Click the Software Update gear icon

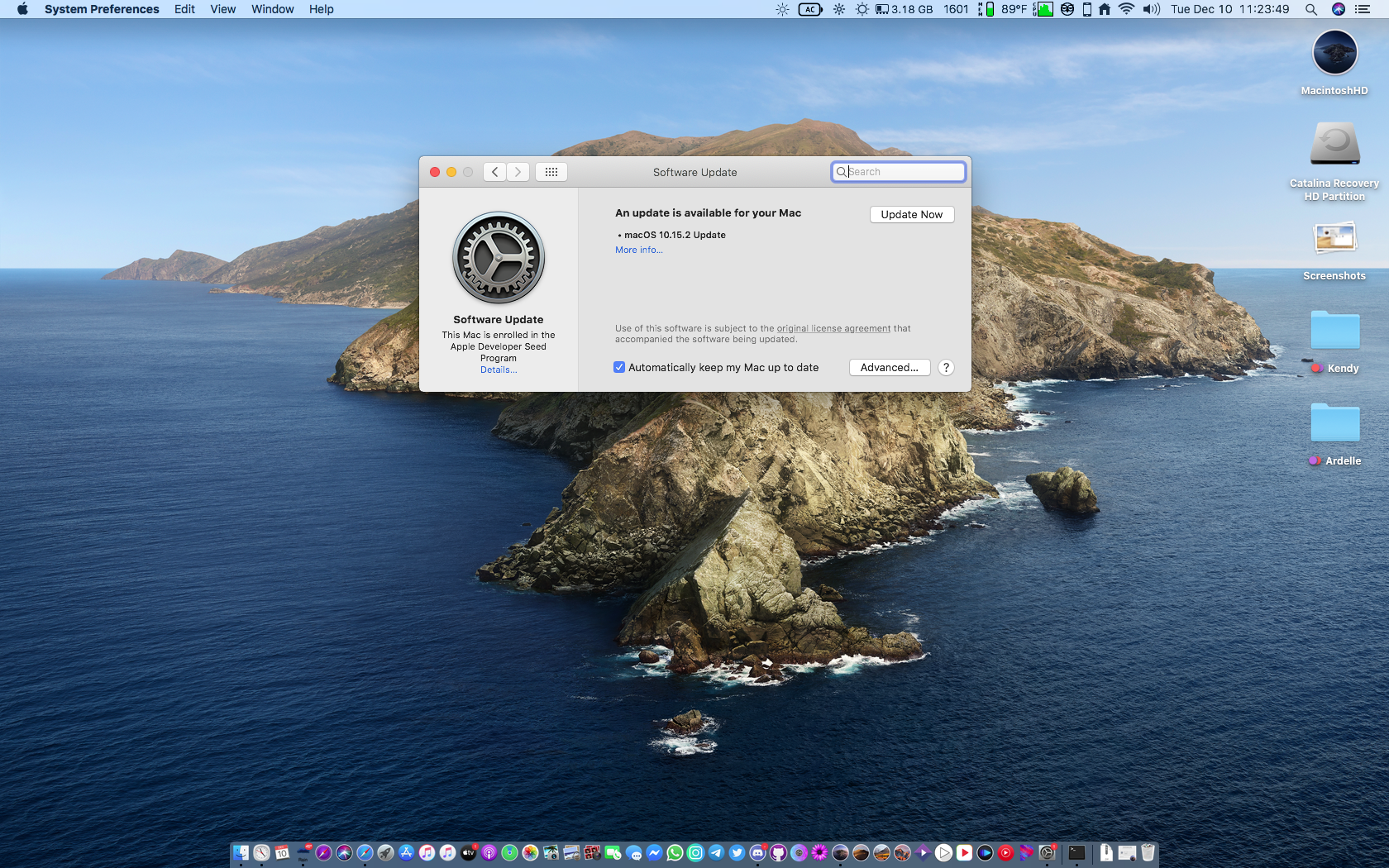(499, 258)
